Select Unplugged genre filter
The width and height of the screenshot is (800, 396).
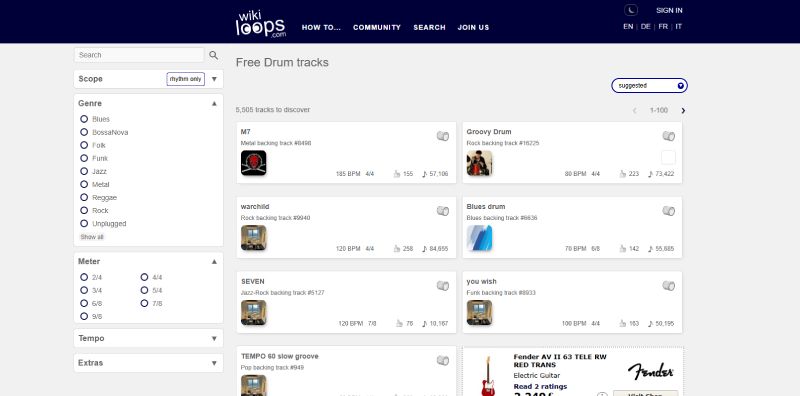[x=84, y=224]
